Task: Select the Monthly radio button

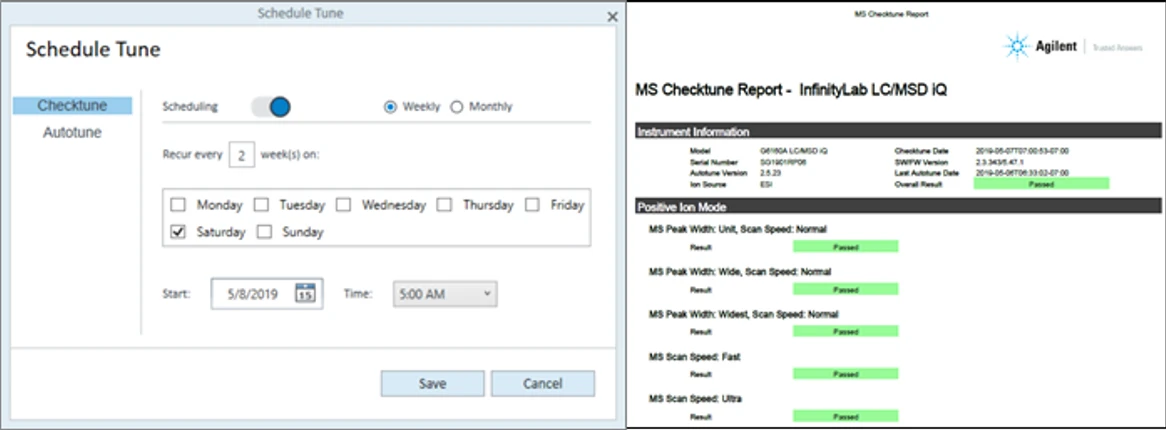Action: point(457,106)
